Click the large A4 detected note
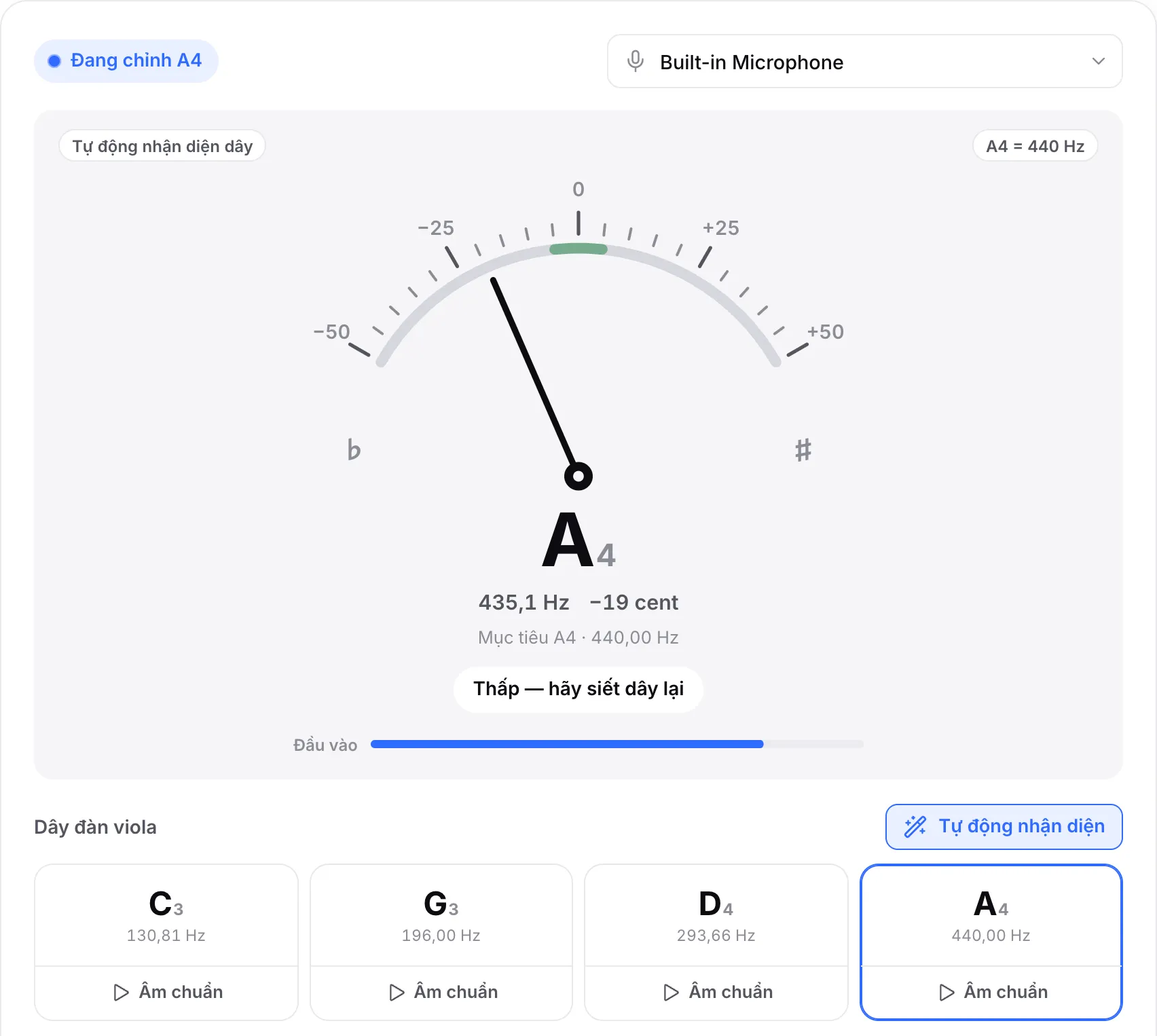 point(578,540)
